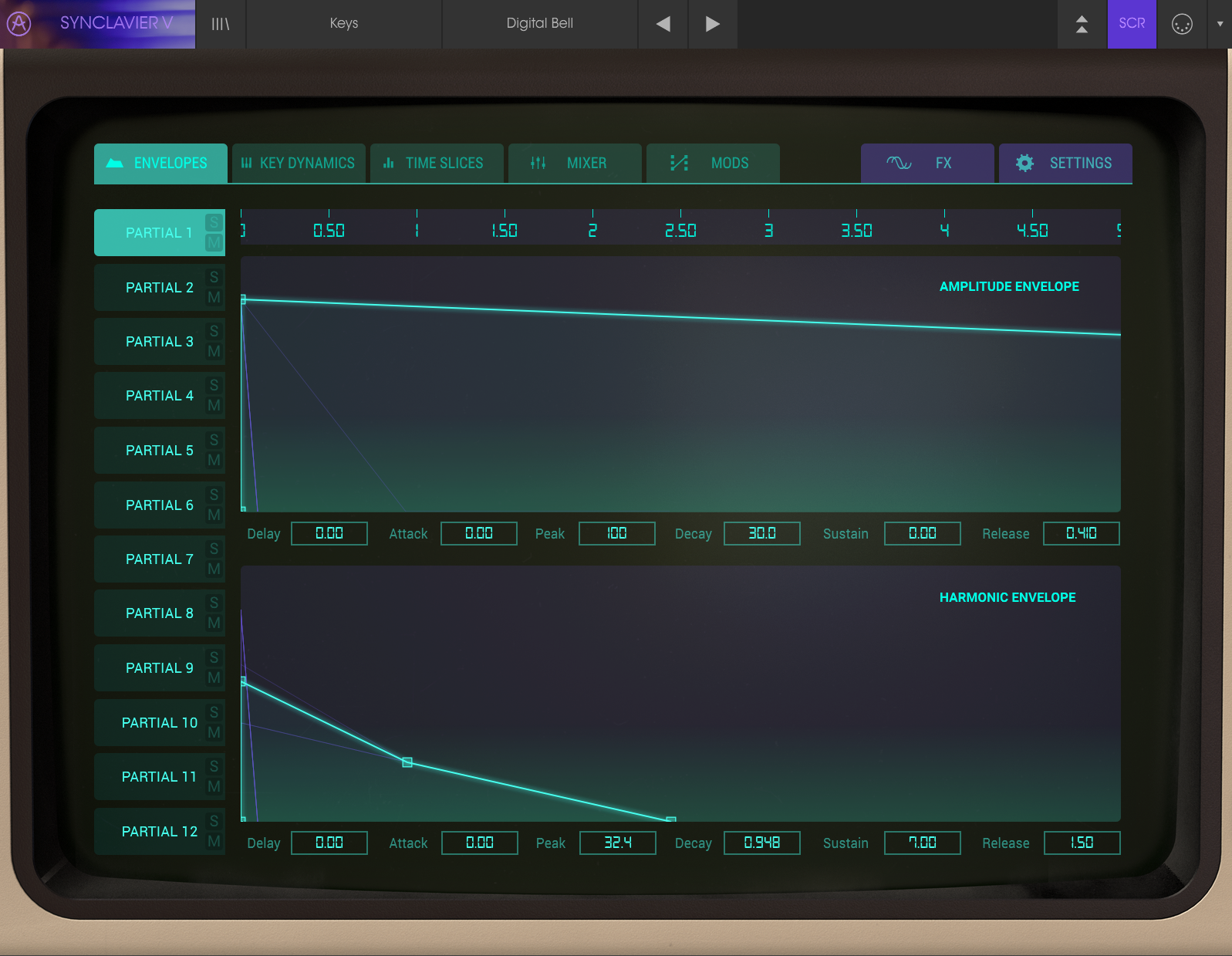
Task: Click harmonic envelope Peak value 32.4
Action: click(x=618, y=843)
